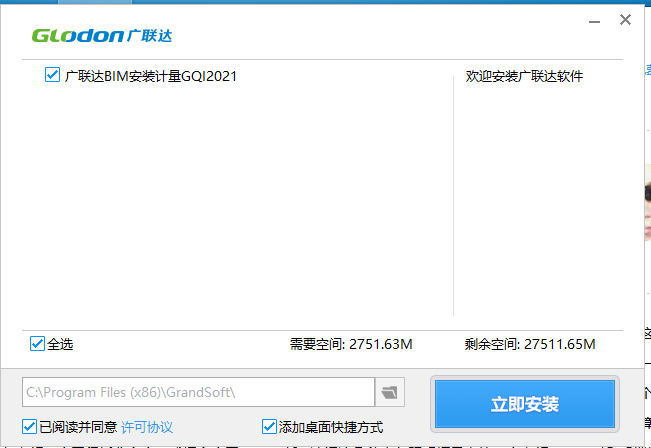The width and height of the screenshot is (651, 448).
Task: Click the 广联达BIM安装计量GQI2021 product label
Action: 151,76
